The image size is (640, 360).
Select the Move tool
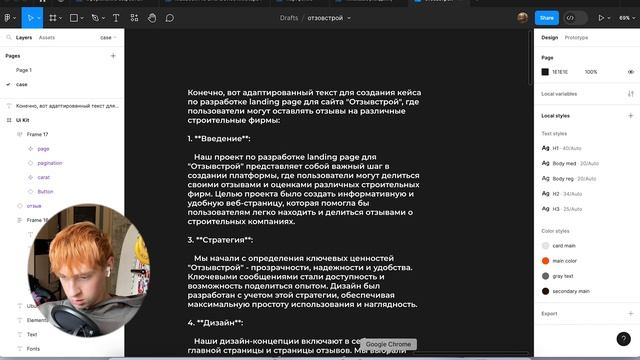[30, 18]
